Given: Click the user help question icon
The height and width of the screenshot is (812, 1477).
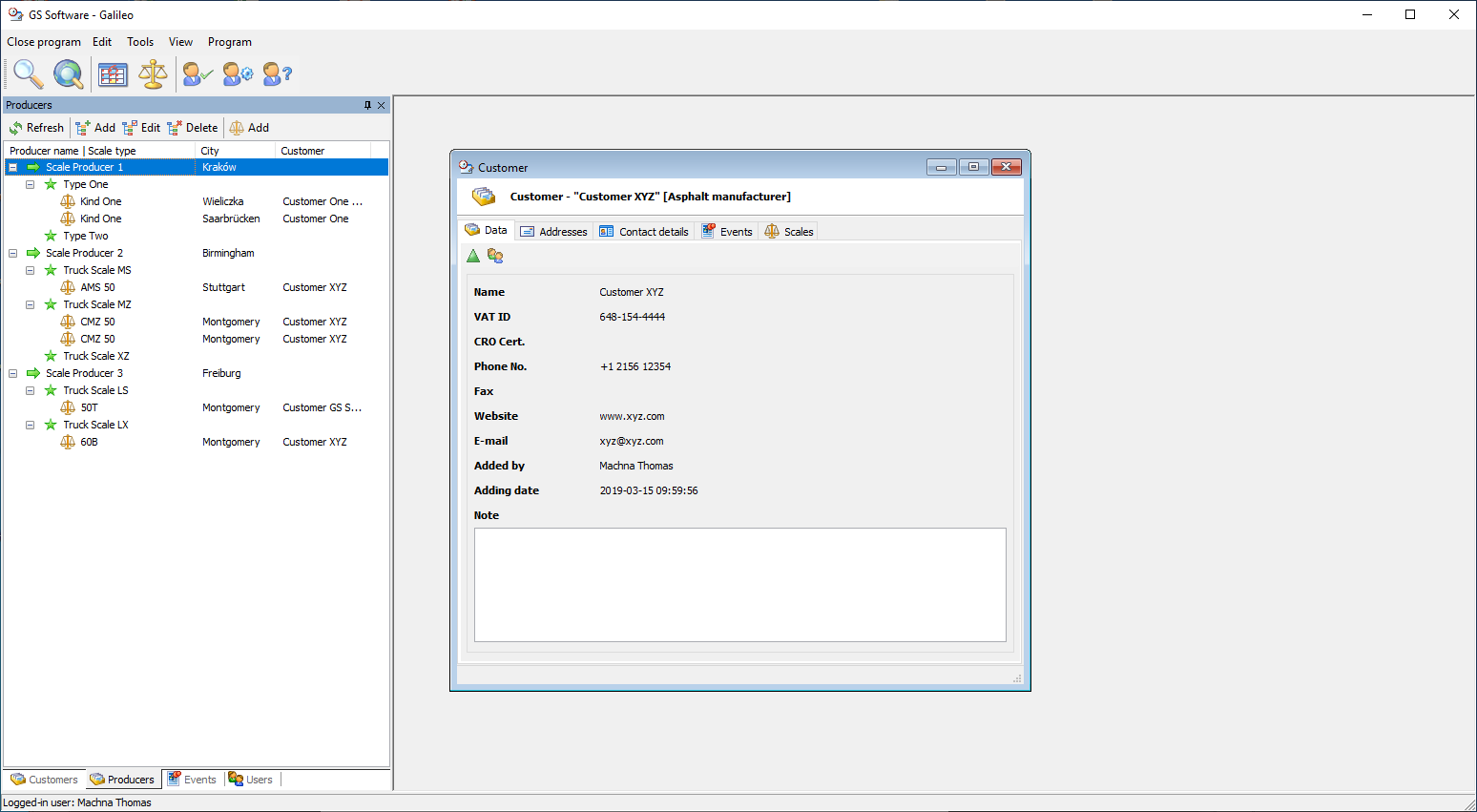Looking at the screenshot, I should tap(277, 73).
